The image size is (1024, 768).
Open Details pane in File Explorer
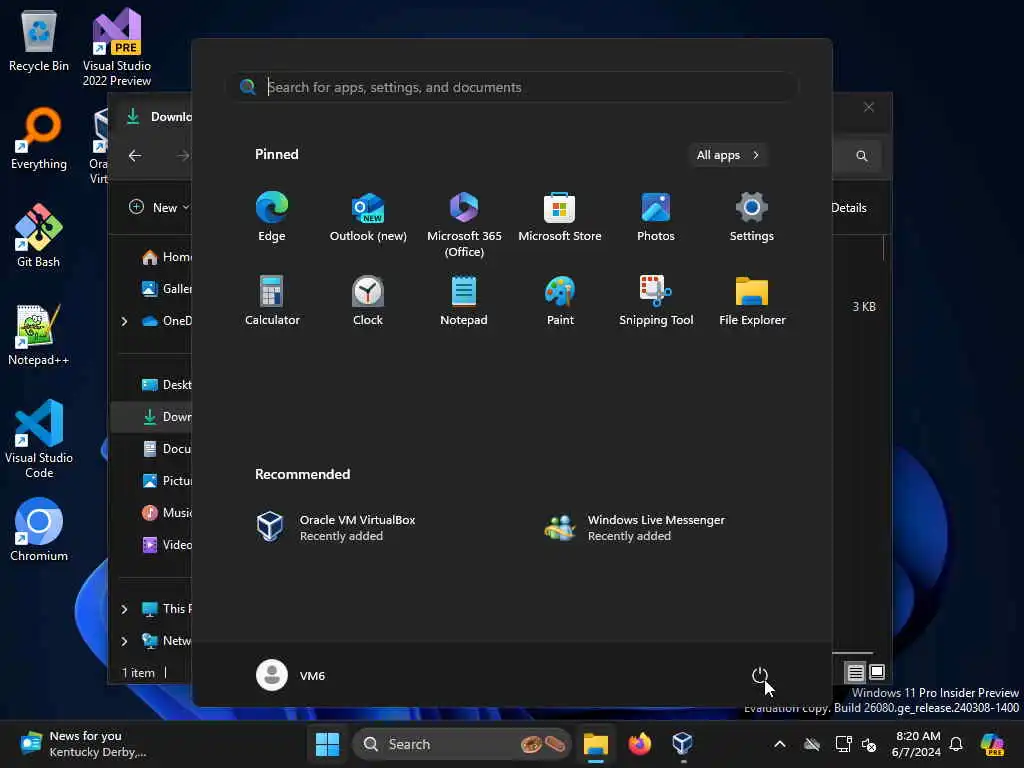pyautogui.click(x=848, y=208)
